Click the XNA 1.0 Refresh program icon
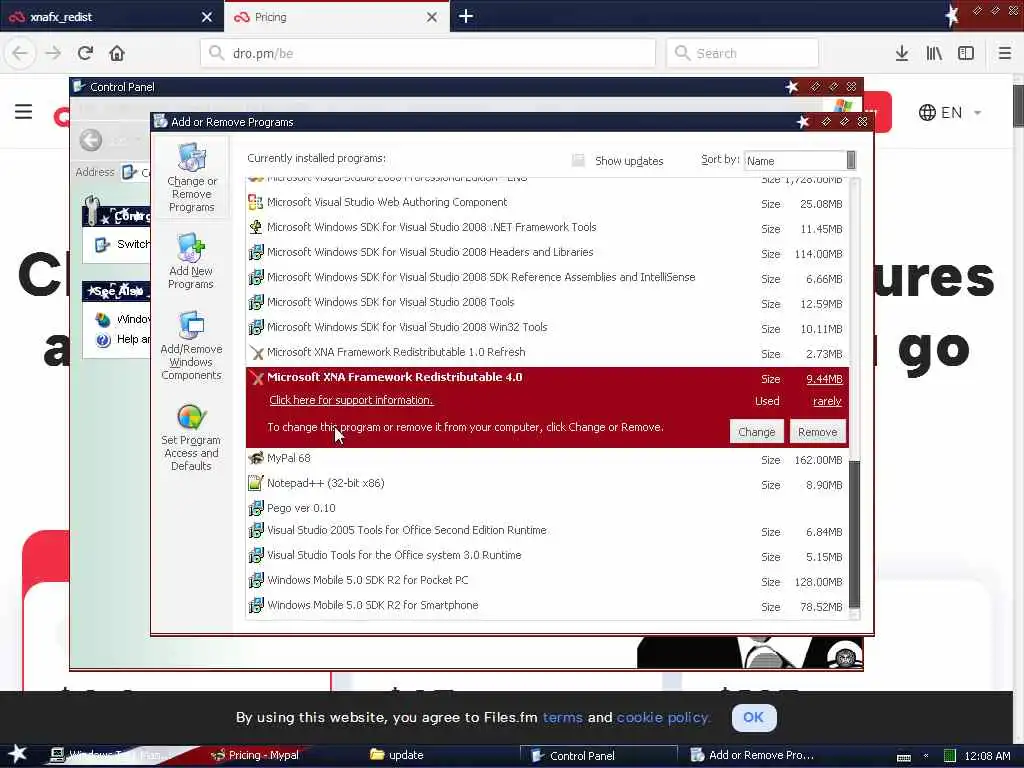Screen dimensions: 1024x768 (x=256, y=353)
